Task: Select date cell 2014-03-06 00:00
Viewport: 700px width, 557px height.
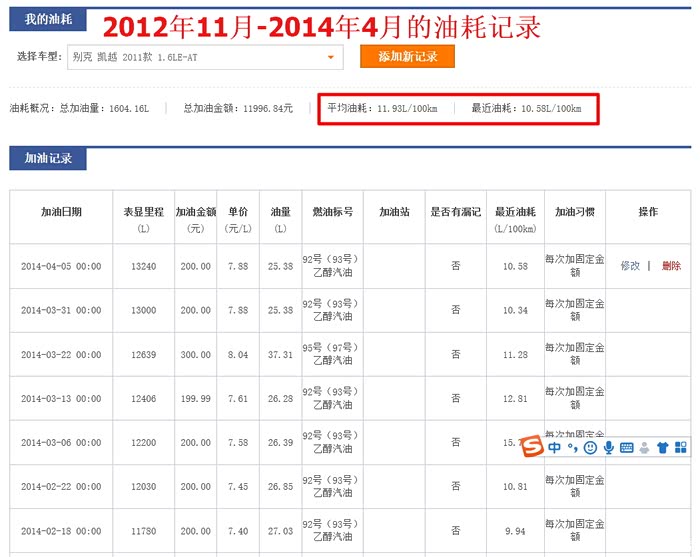Action: [x=61, y=443]
